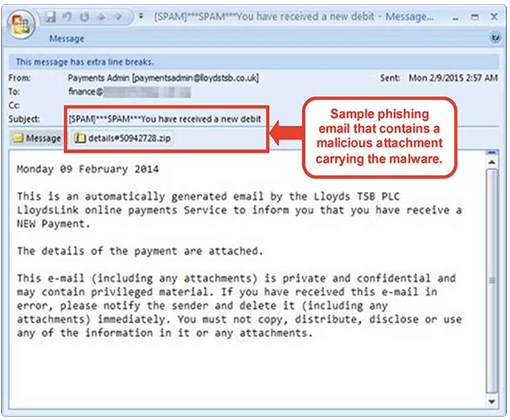Screen dimensions: 510x420
Task: Go to the next item arrow
Action: [x=118, y=17]
